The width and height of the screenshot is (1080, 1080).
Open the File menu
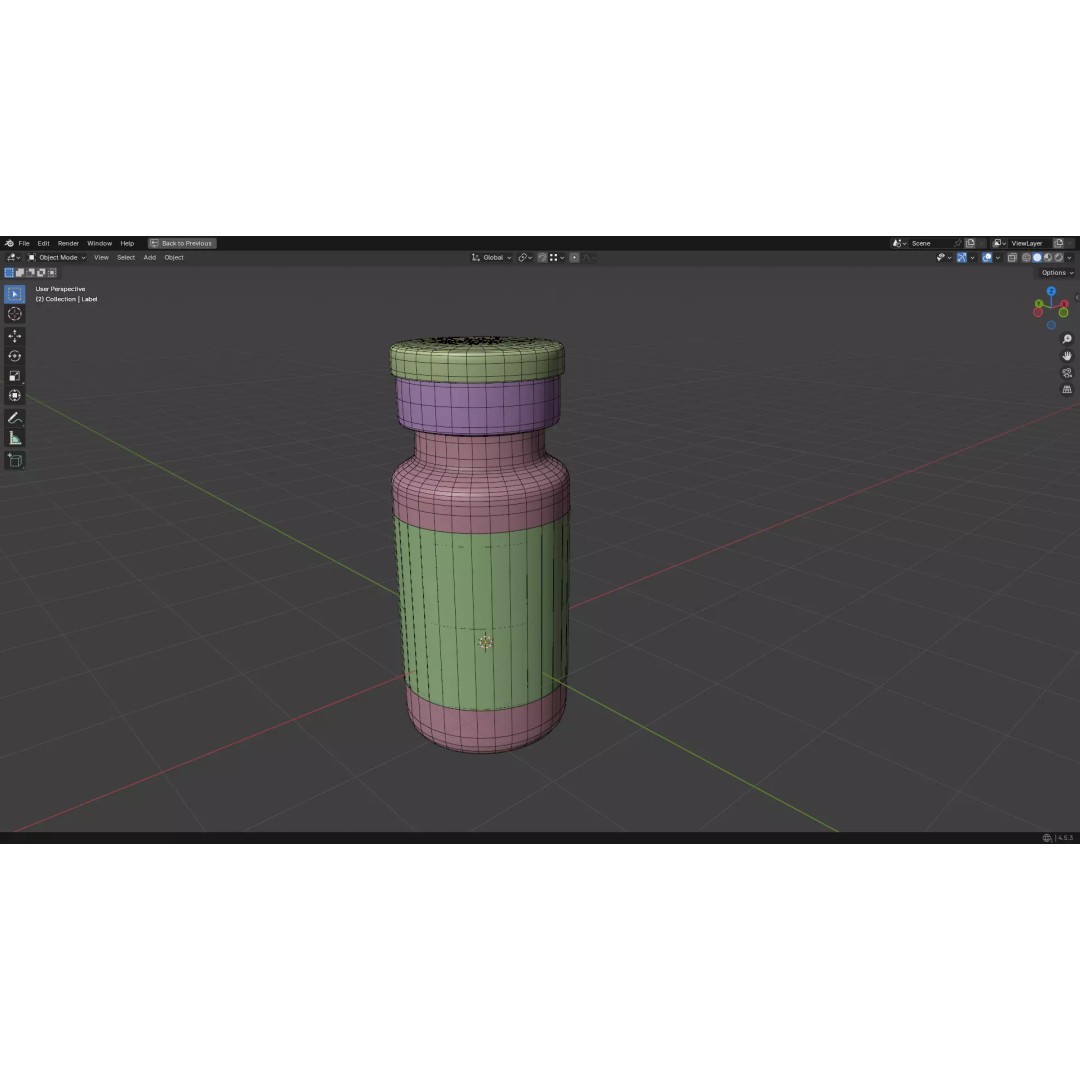tap(24, 243)
